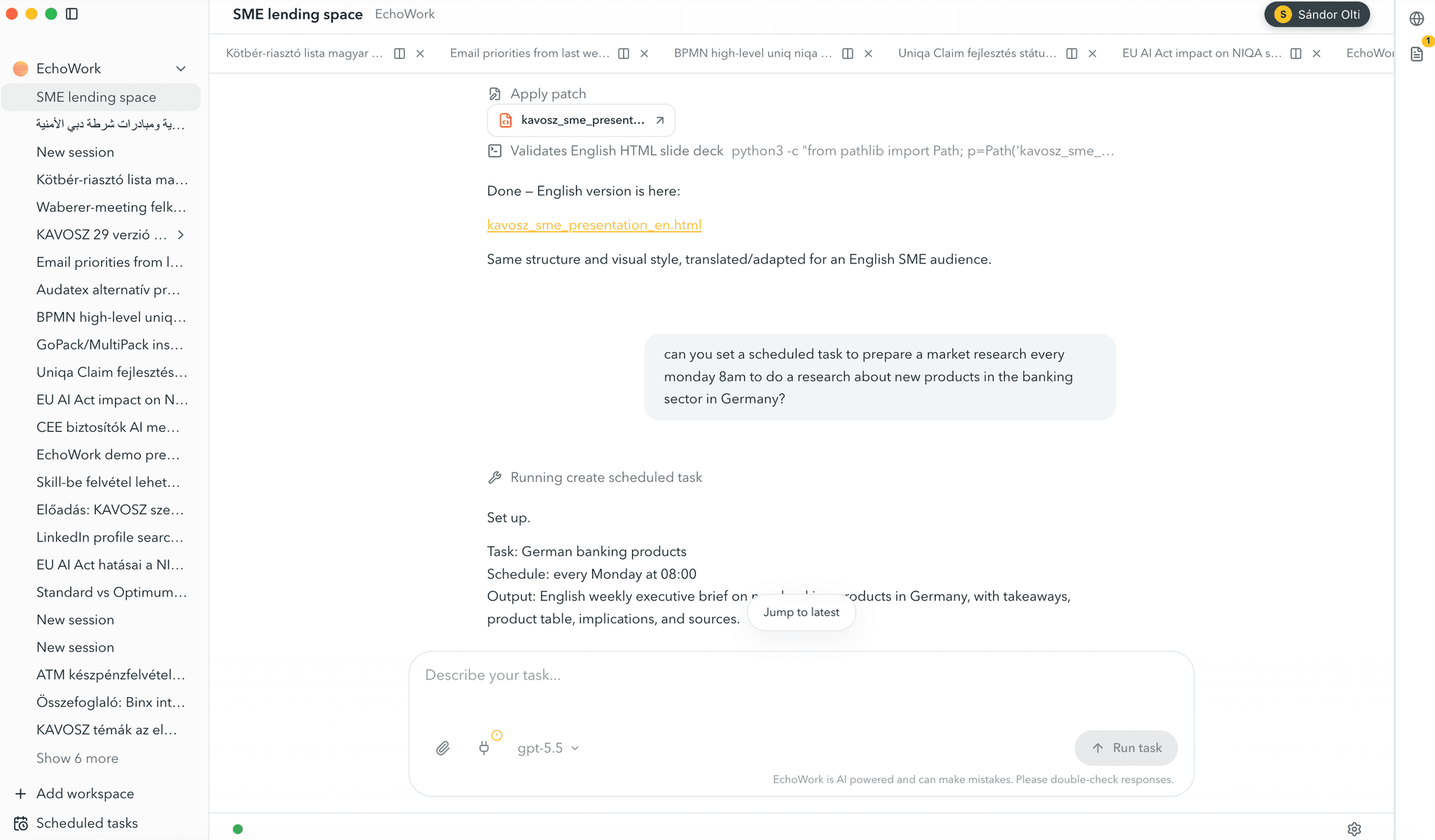Split view icon on Kötbér-riasztó tab
Image resolution: width=1435 pixels, height=840 pixels.
click(399, 53)
